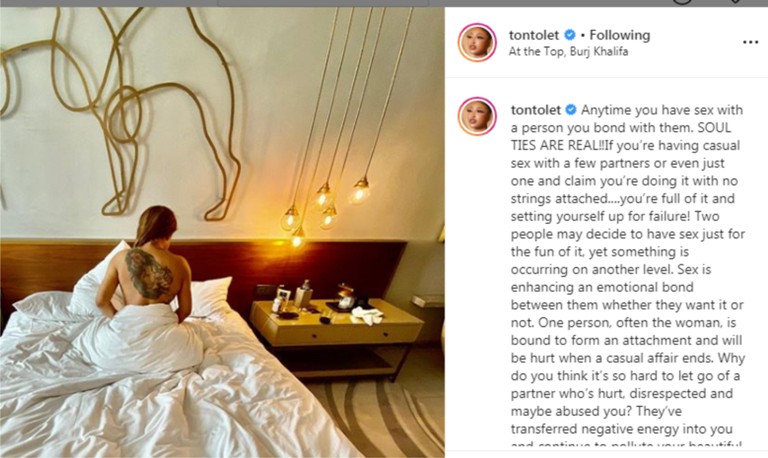The image size is (768, 458).
Task: Click the "TIES ARE REAL!!" caption line
Action: click(x=625, y=145)
